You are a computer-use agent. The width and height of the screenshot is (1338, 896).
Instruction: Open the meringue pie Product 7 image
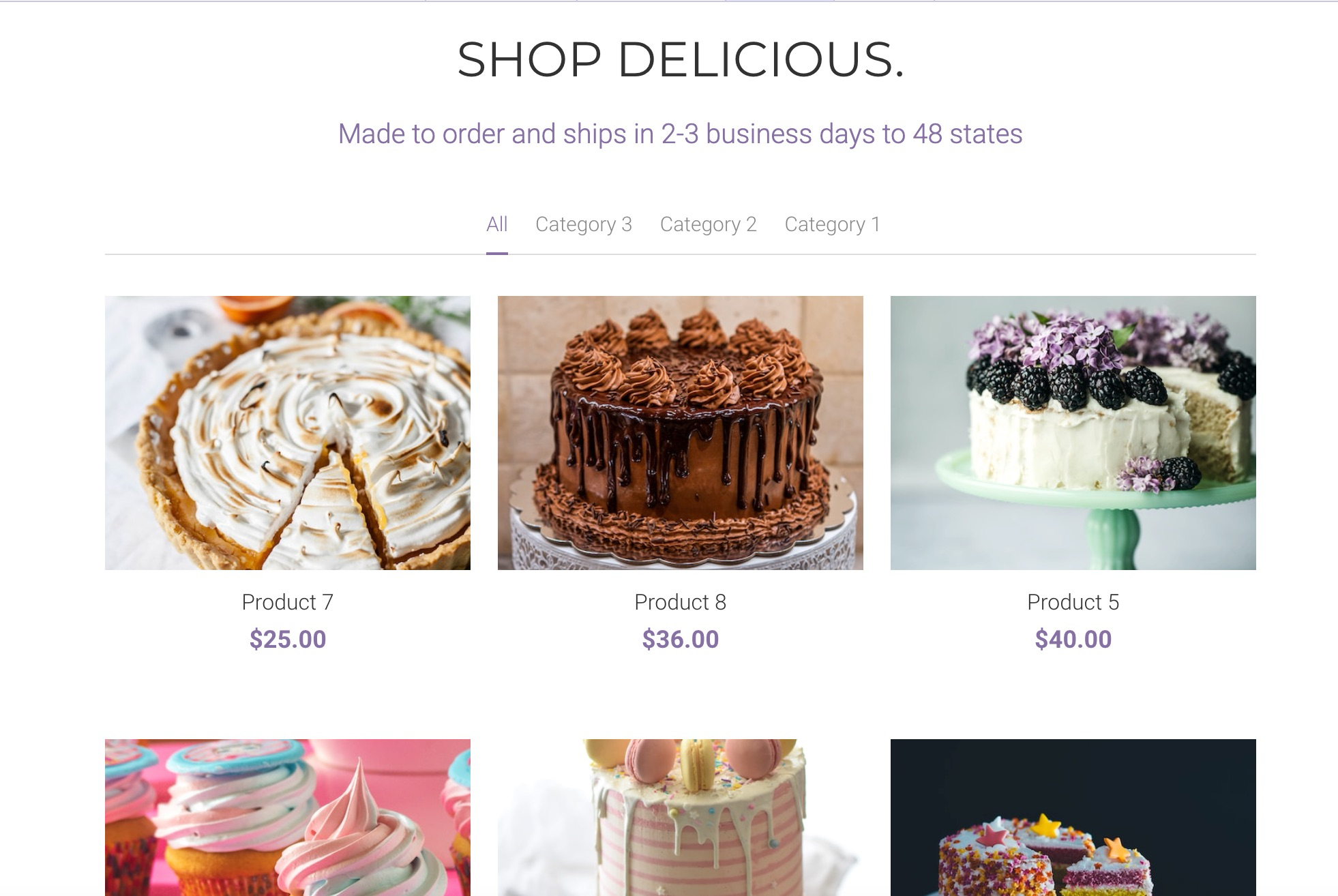[288, 433]
